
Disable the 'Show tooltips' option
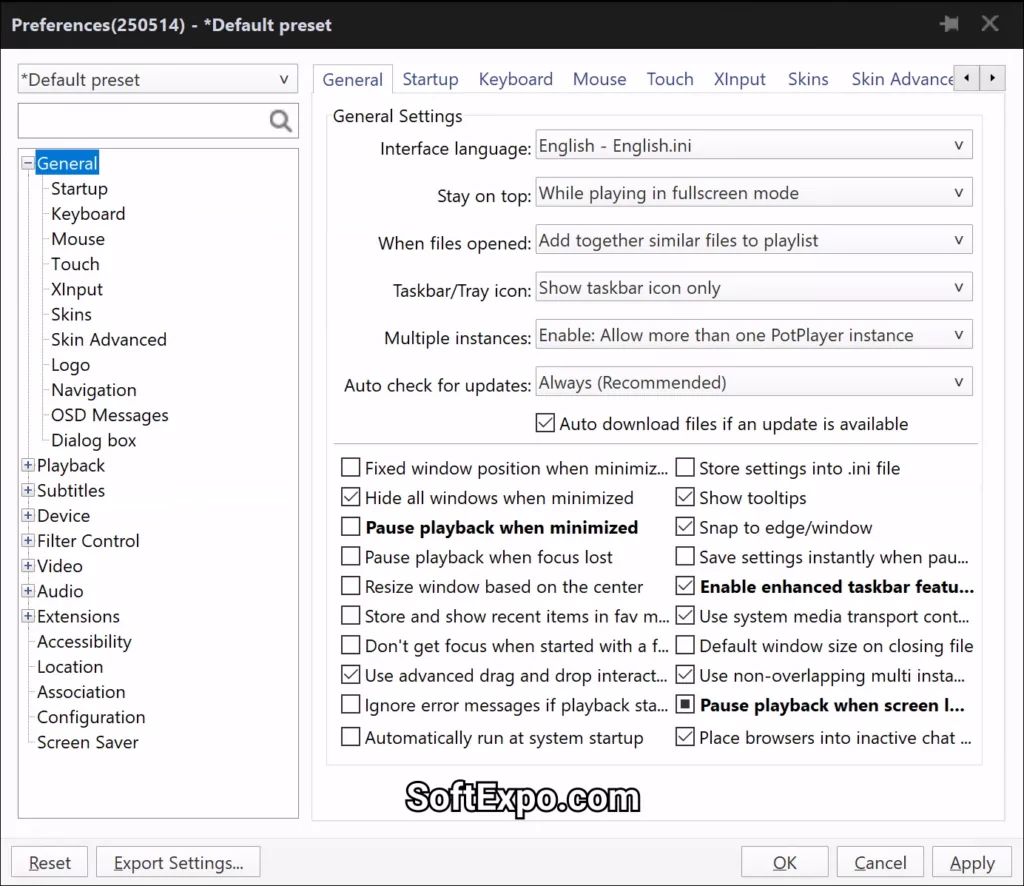685,497
